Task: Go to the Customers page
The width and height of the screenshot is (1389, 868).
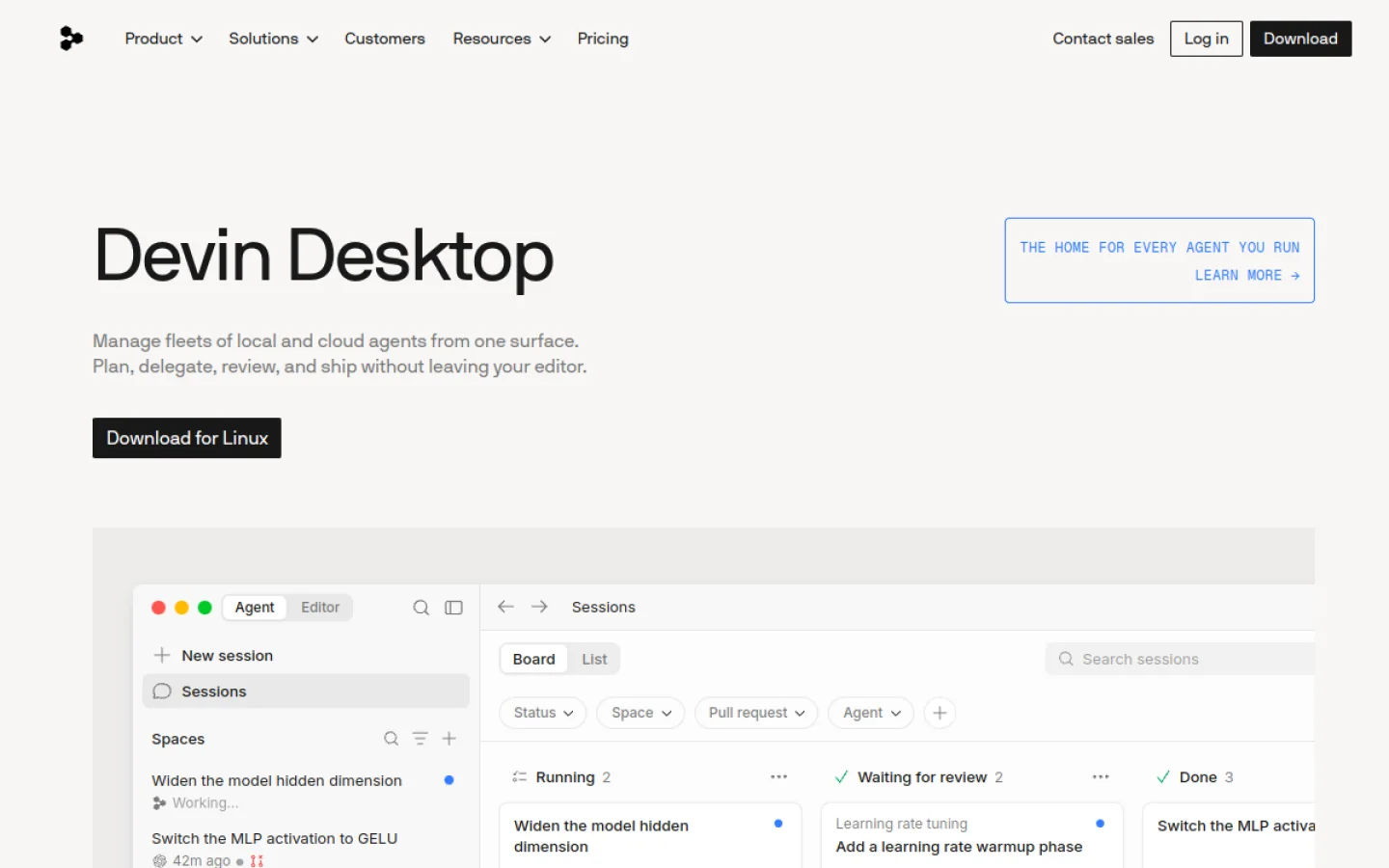Action: click(385, 39)
